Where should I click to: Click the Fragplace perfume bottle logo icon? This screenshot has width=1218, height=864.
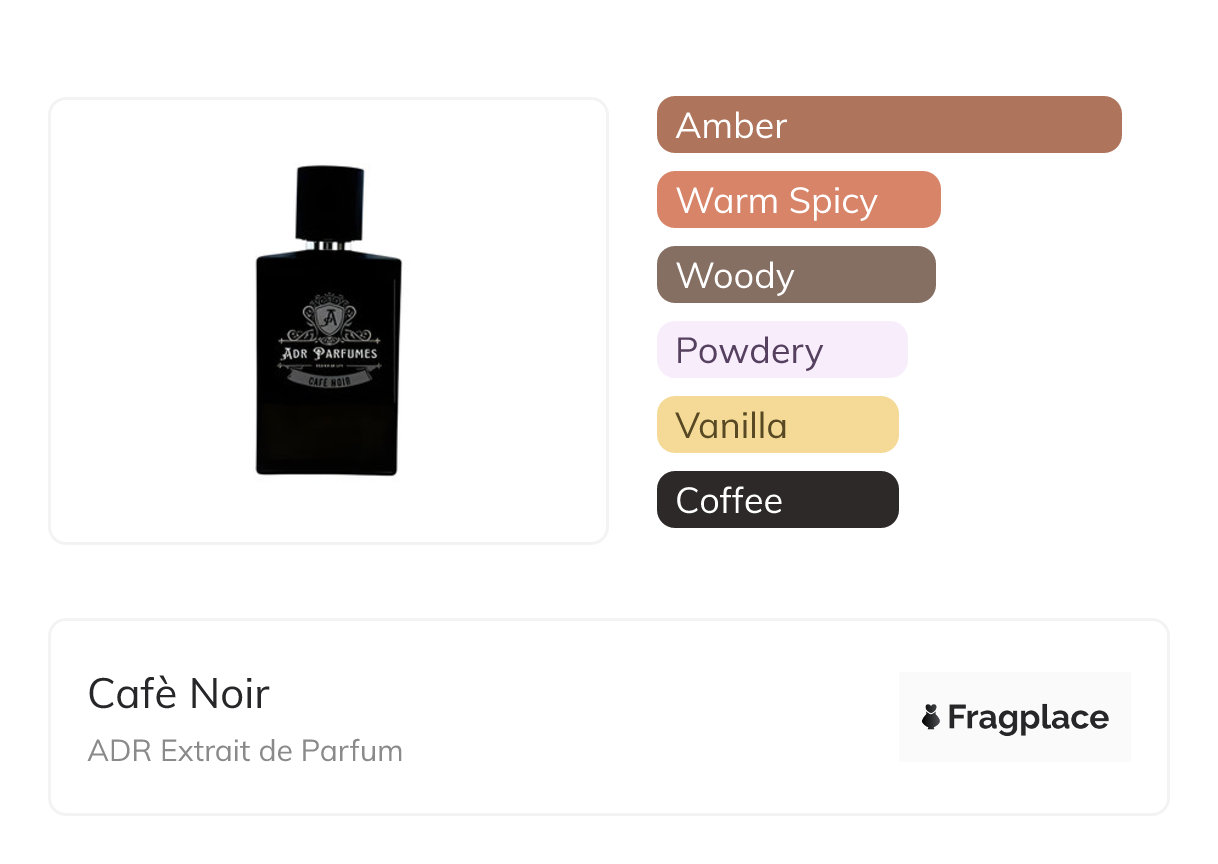[931, 717]
